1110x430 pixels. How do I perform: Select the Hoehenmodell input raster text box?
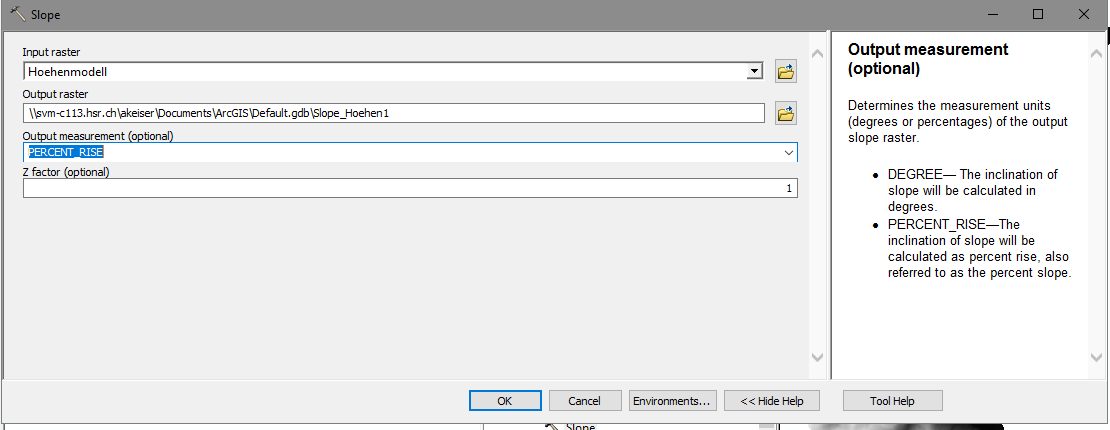(385, 72)
